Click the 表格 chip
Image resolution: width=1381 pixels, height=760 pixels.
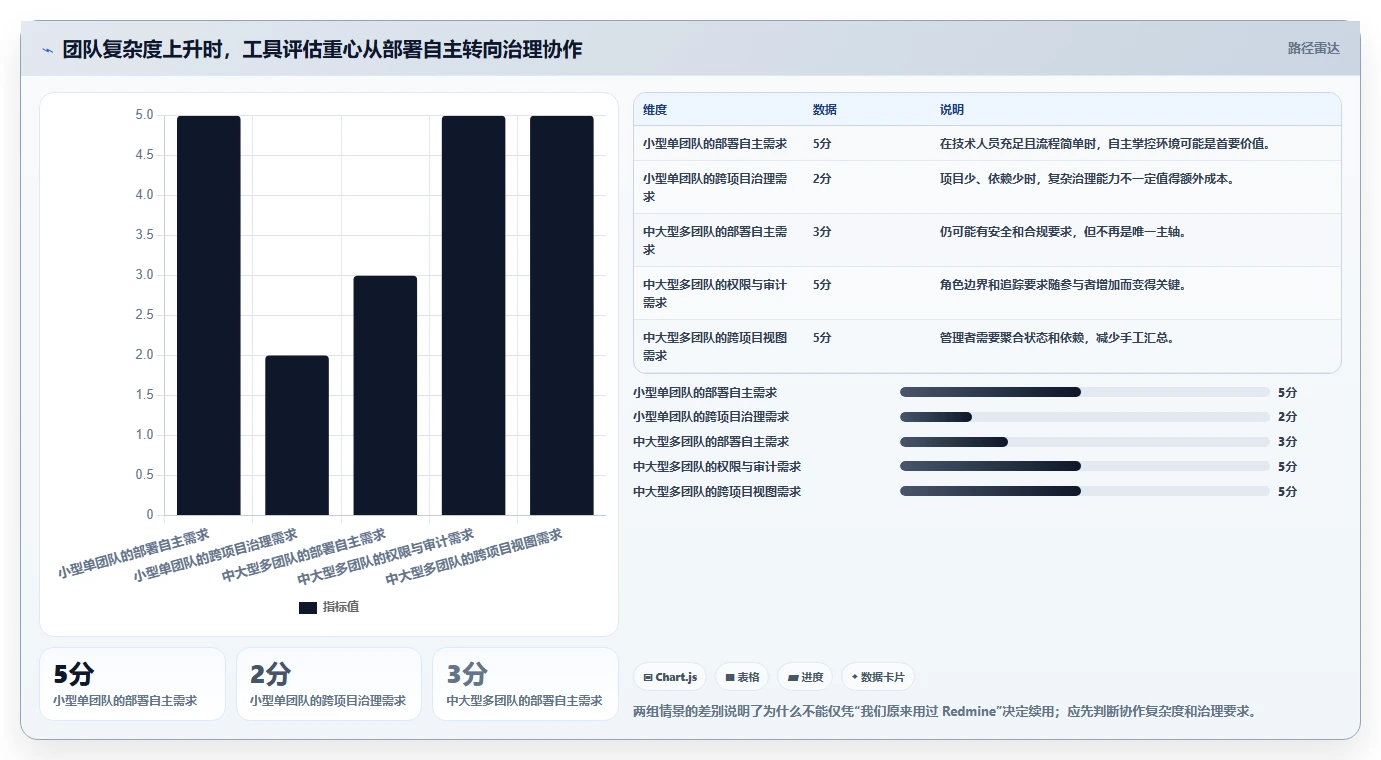743,677
